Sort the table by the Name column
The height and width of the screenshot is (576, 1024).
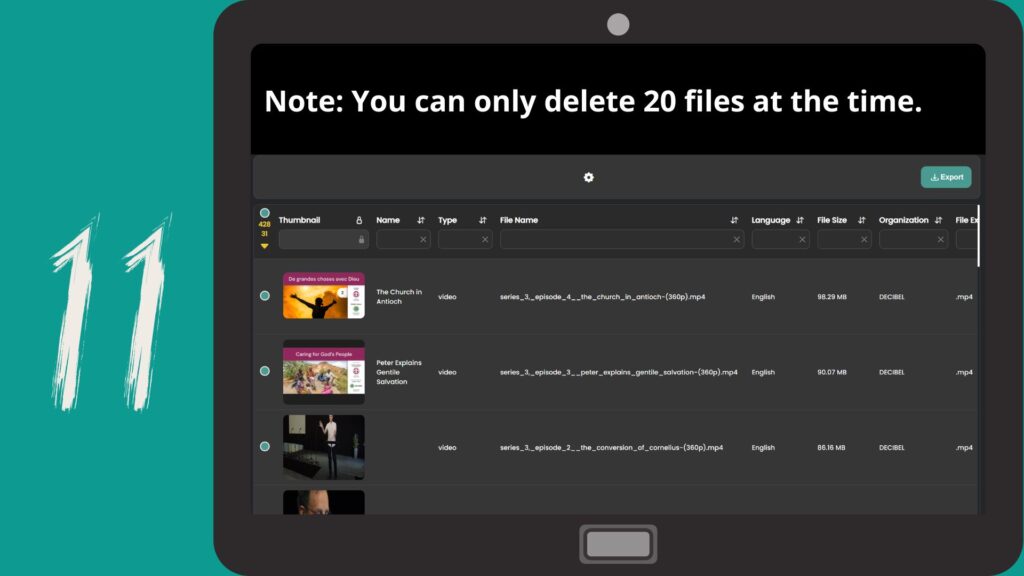coord(421,220)
